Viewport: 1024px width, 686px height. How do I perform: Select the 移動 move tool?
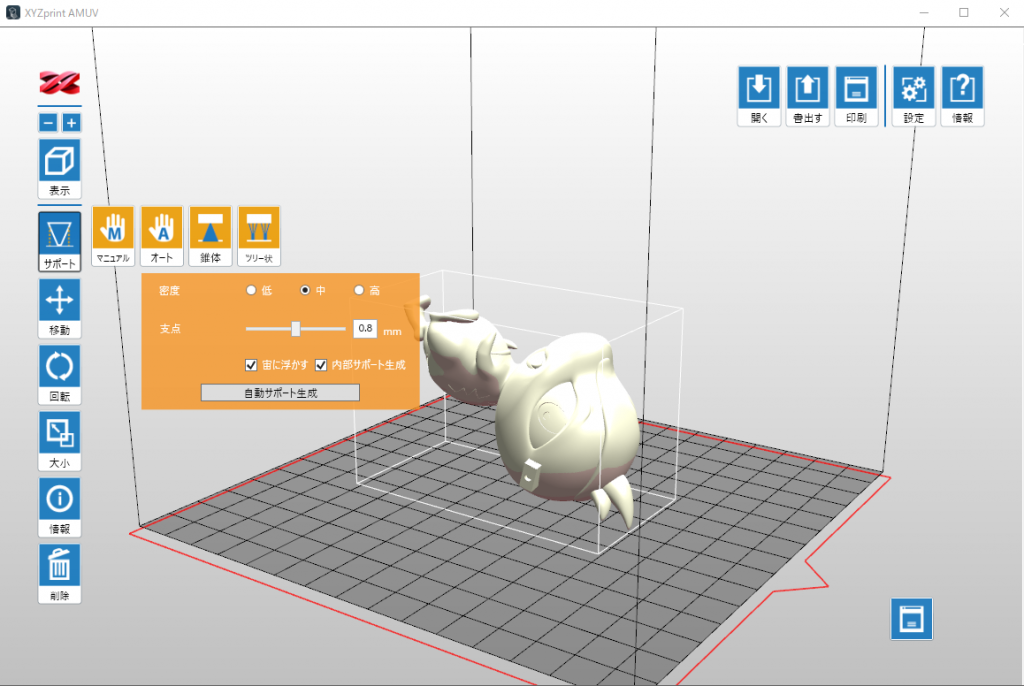59,308
